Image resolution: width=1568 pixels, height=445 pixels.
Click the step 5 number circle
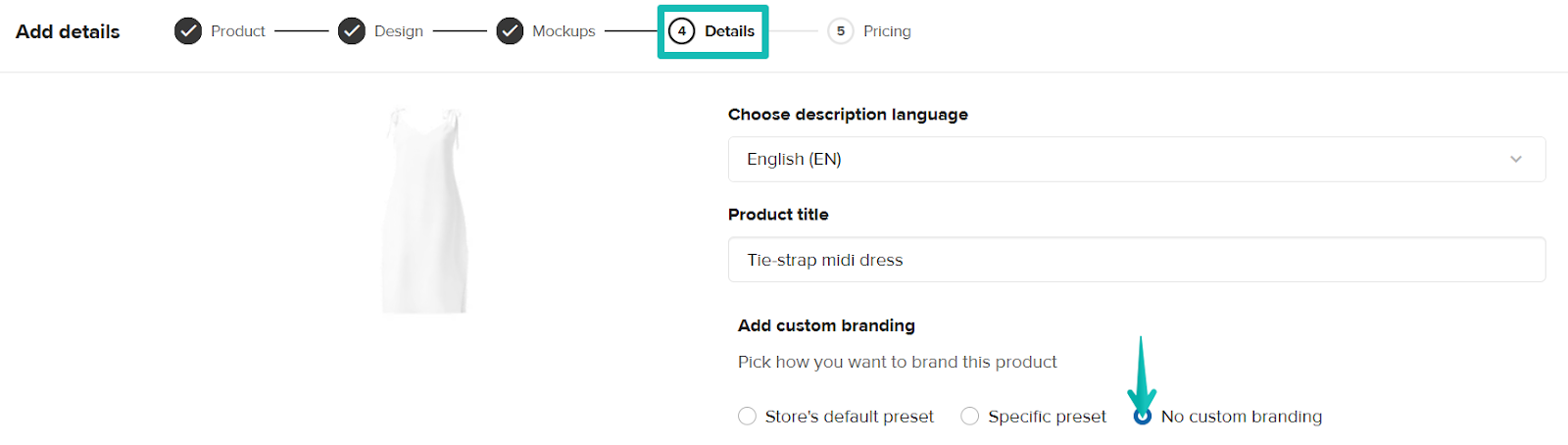click(840, 31)
